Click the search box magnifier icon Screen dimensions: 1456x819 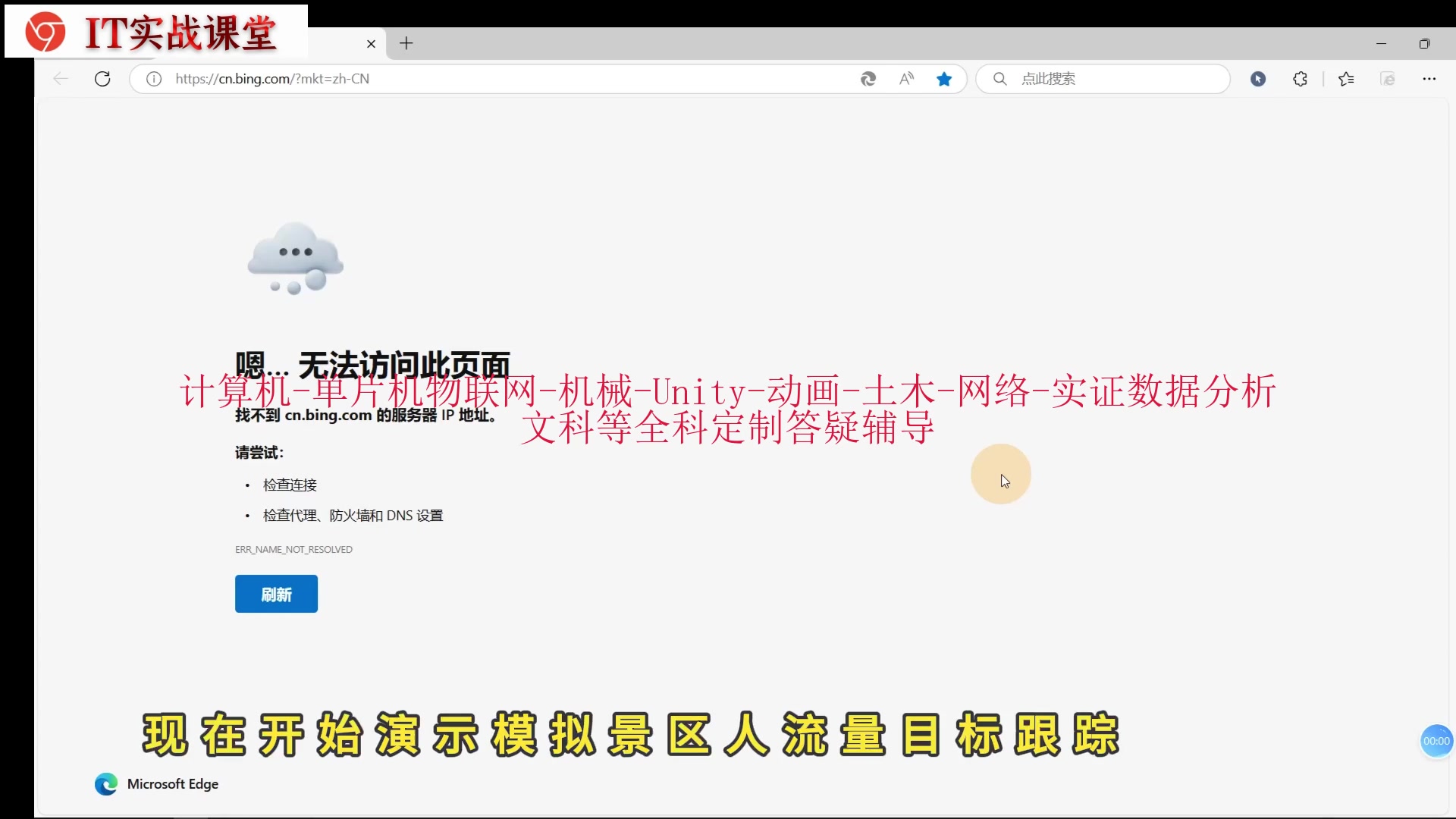tap(1000, 79)
